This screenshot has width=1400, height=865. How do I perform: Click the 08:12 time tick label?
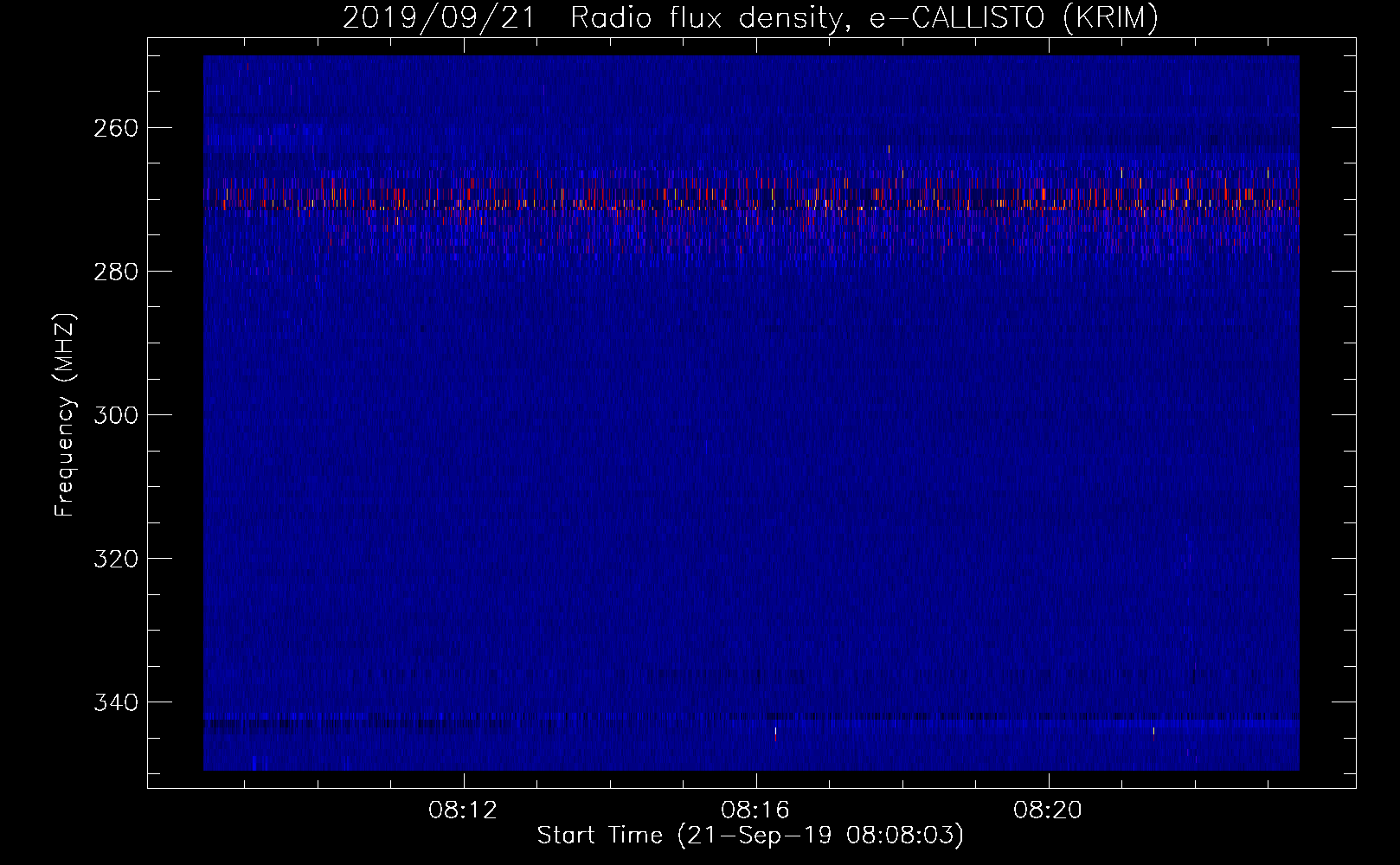pos(464,811)
